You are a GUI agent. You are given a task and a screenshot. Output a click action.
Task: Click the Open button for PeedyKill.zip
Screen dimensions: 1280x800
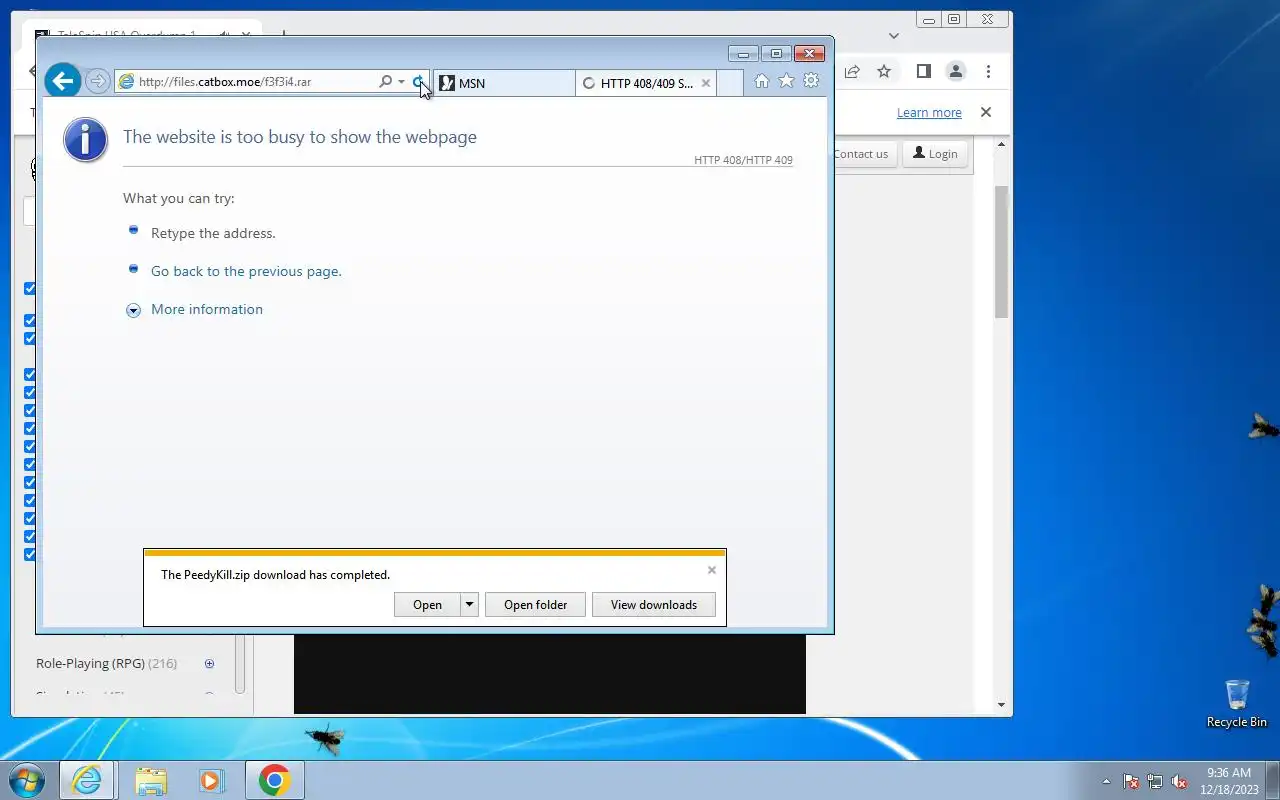427,604
